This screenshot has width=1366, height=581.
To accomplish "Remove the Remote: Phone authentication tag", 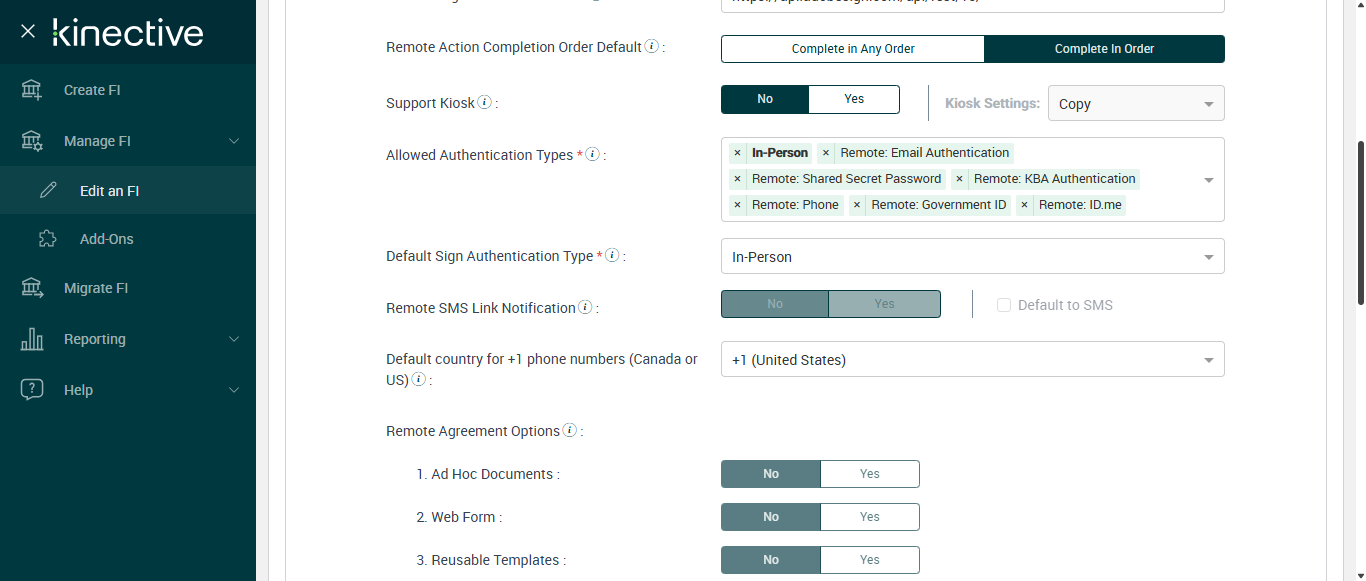I will (738, 205).
